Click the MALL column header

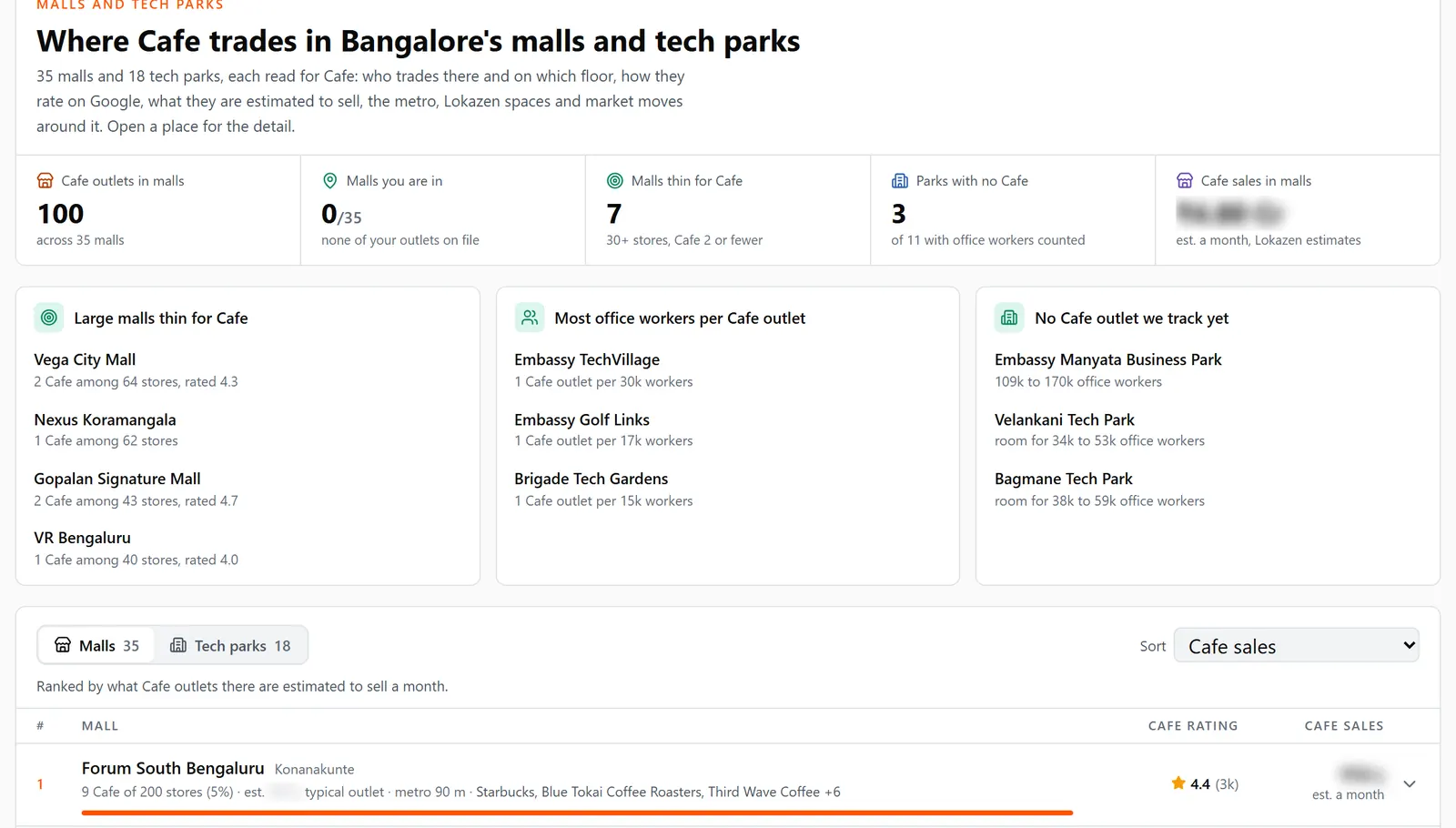[x=100, y=726]
